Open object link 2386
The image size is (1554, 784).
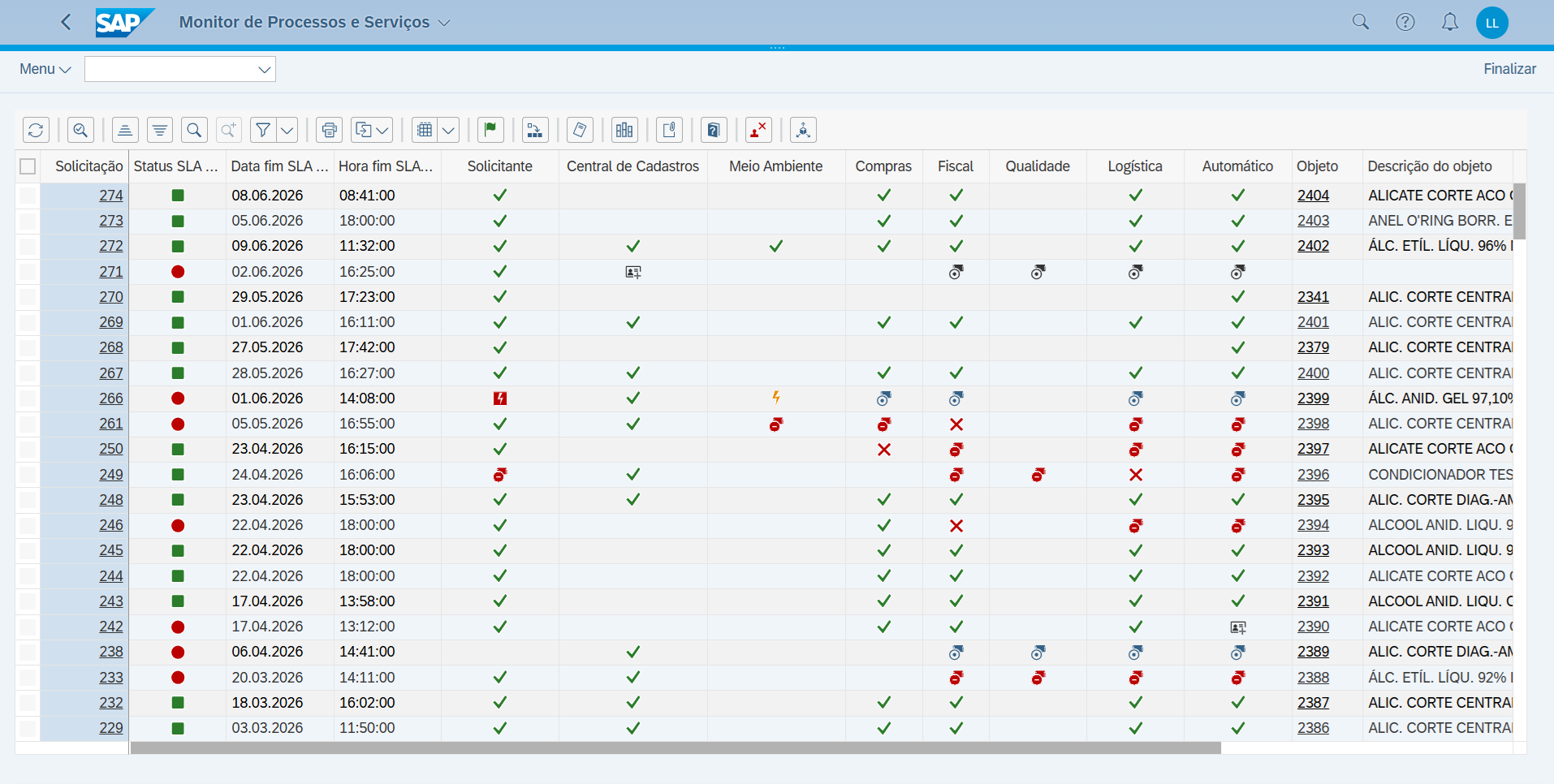1313,728
